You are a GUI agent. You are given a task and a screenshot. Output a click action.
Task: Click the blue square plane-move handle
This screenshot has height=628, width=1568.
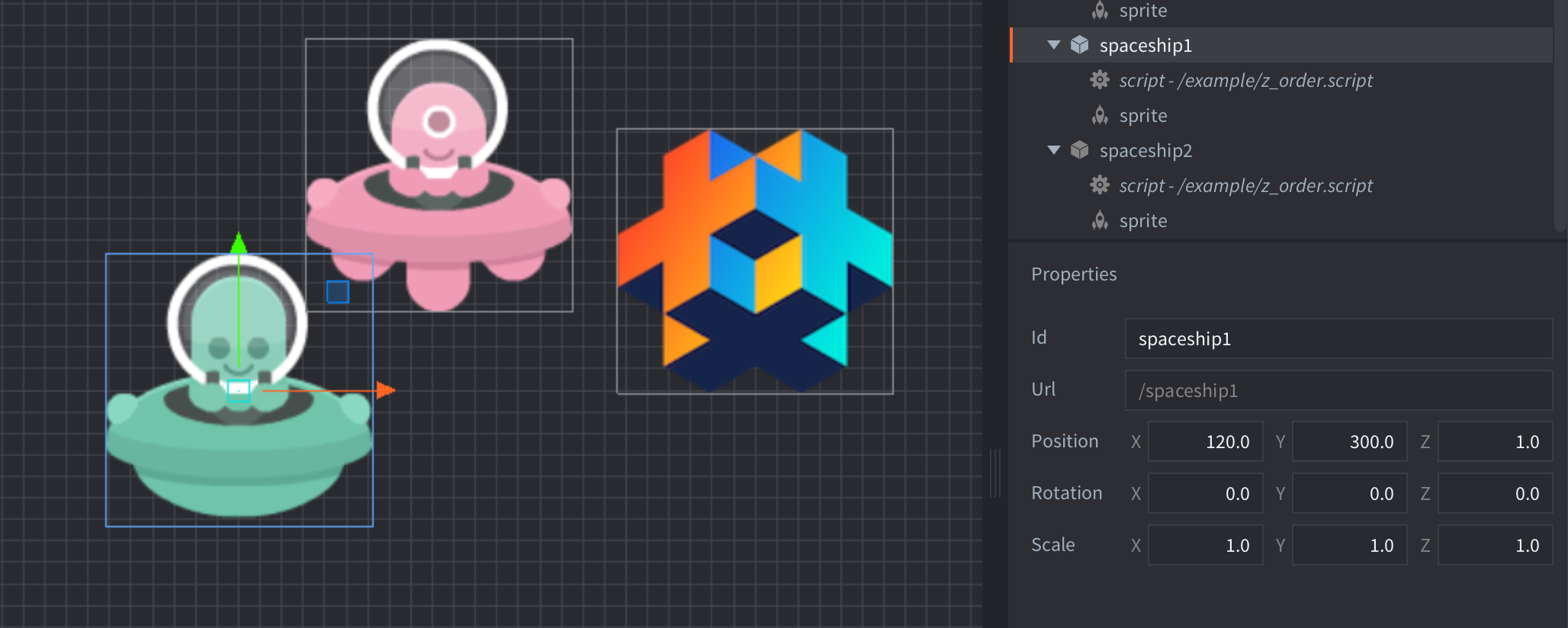click(338, 292)
